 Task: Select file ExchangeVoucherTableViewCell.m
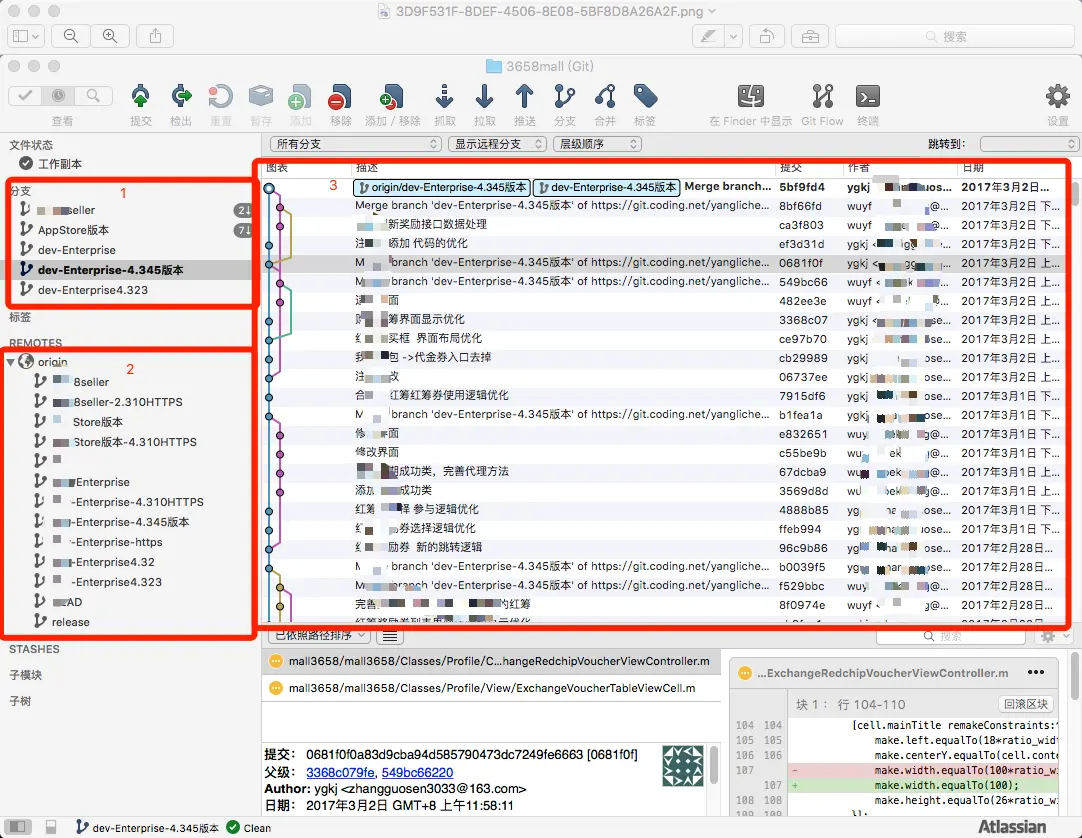(491, 688)
